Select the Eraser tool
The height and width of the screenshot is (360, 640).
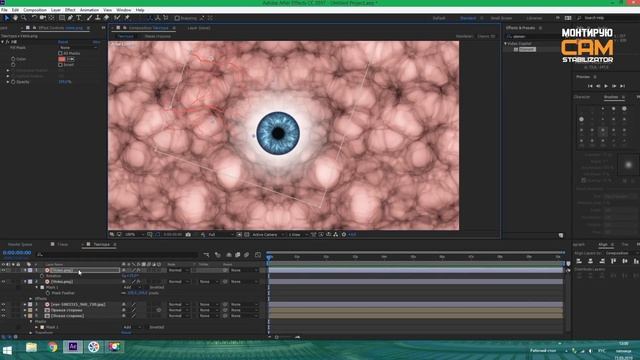tap(106, 18)
